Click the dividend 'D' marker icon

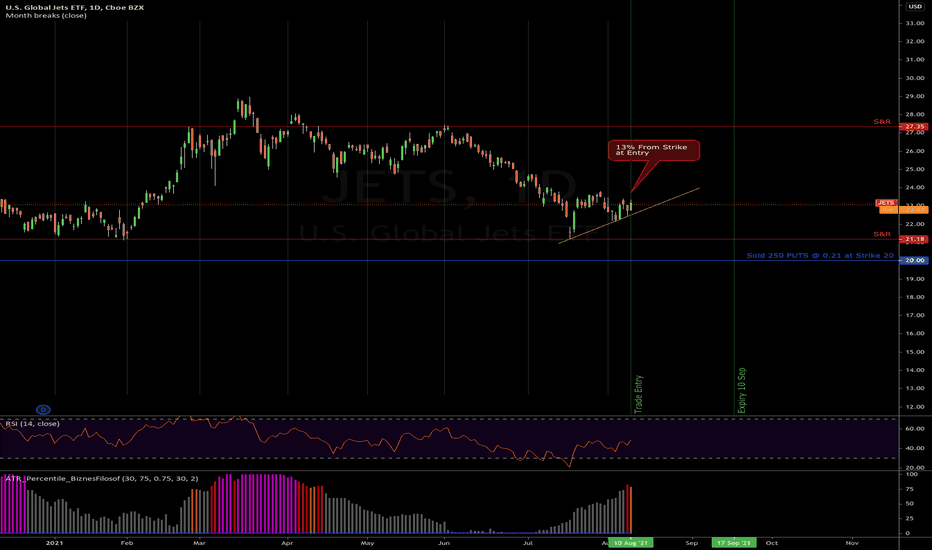click(43, 410)
